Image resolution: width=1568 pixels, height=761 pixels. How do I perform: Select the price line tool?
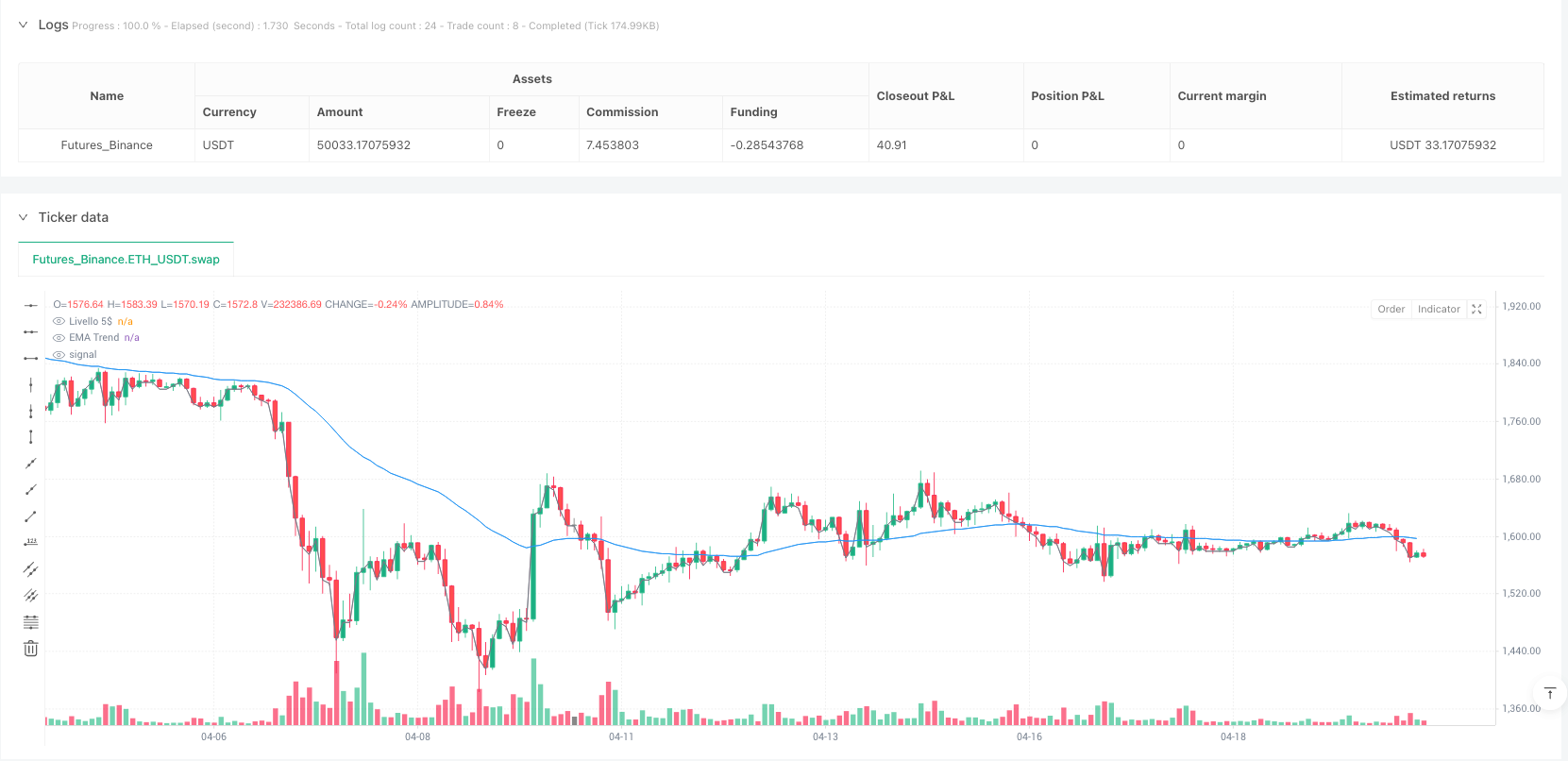(x=31, y=542)
